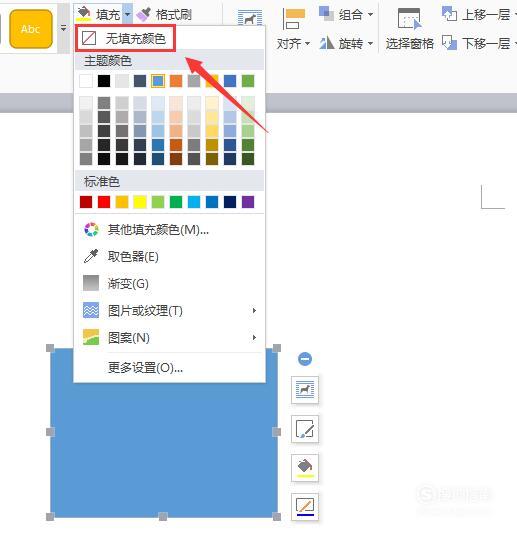Open More Settings option
517x541 pixels.
(169, 368)
